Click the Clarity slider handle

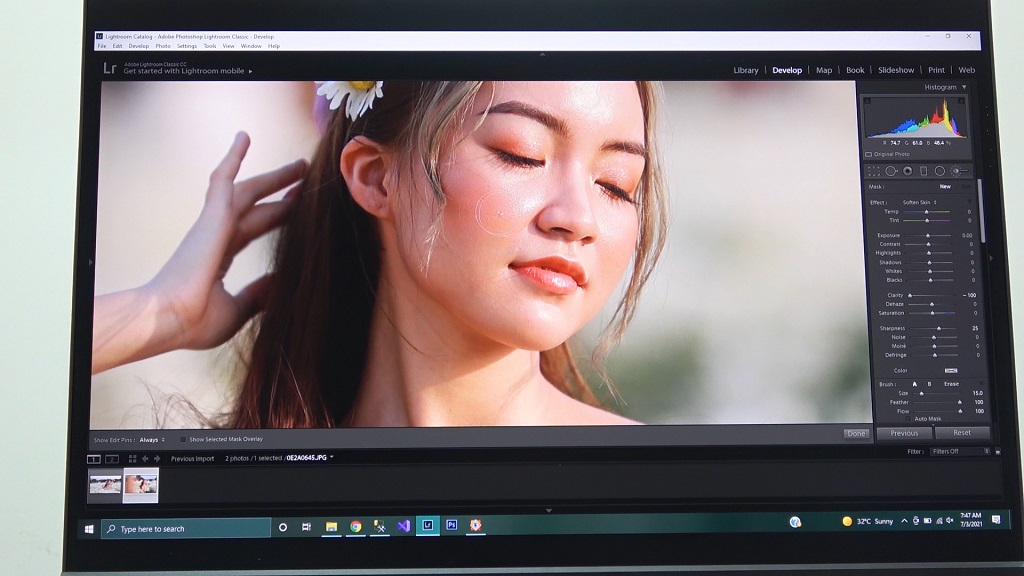click(x=910, y=295)
